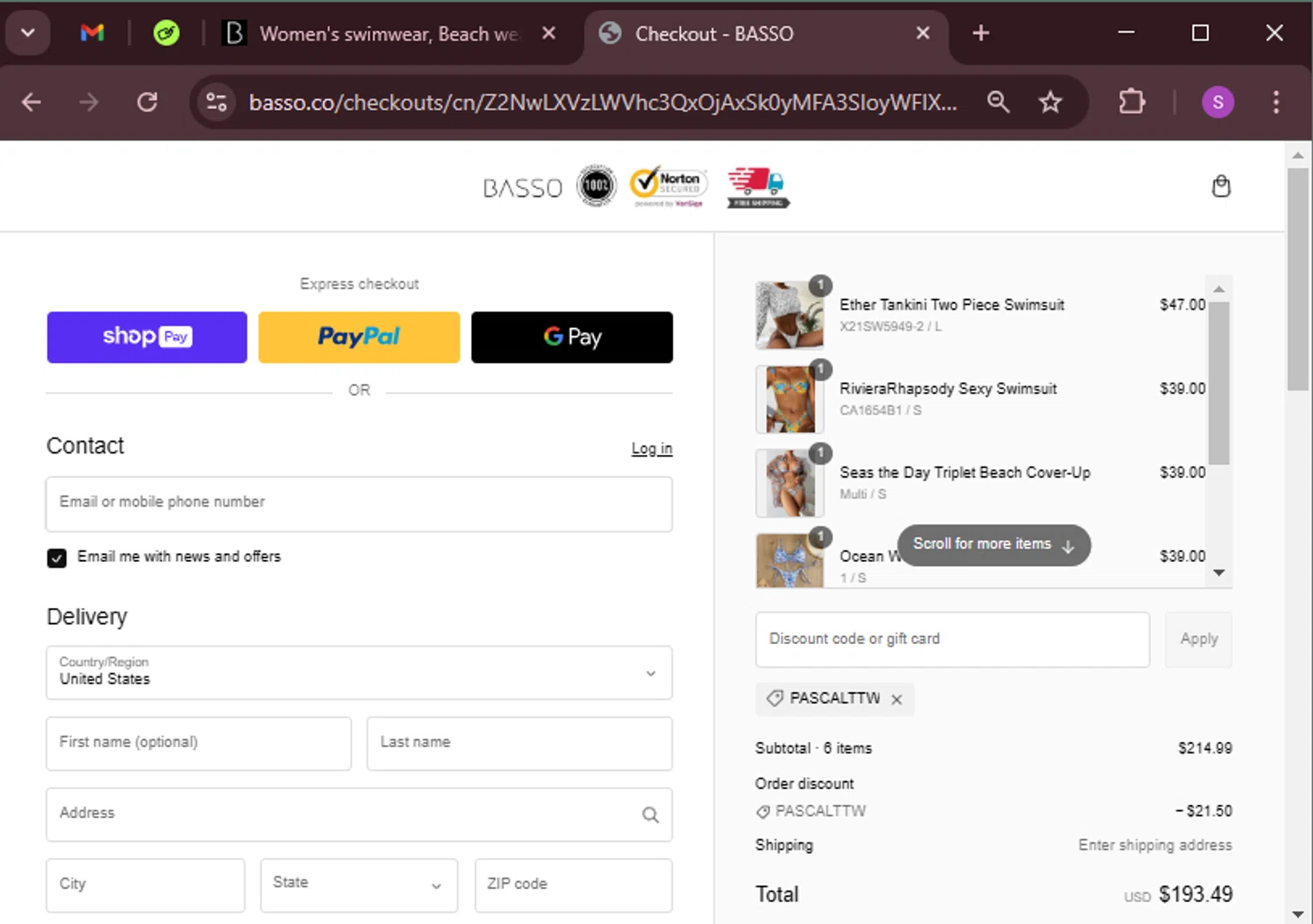Open the tab search dropdown arrow
1313x924 pixels.
pyautogui.click(x=28, y=33)
